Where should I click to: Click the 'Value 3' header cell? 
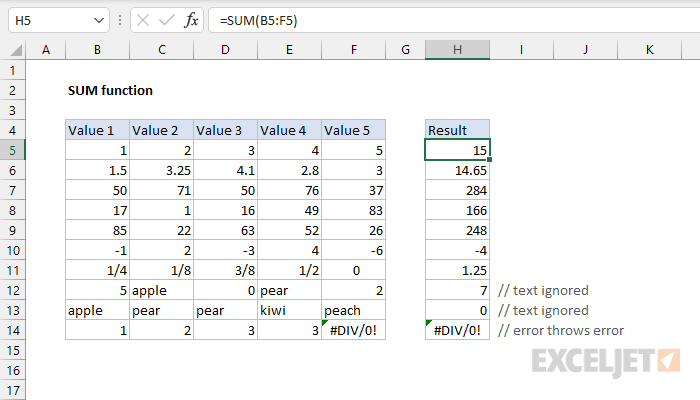click(225, 130)
